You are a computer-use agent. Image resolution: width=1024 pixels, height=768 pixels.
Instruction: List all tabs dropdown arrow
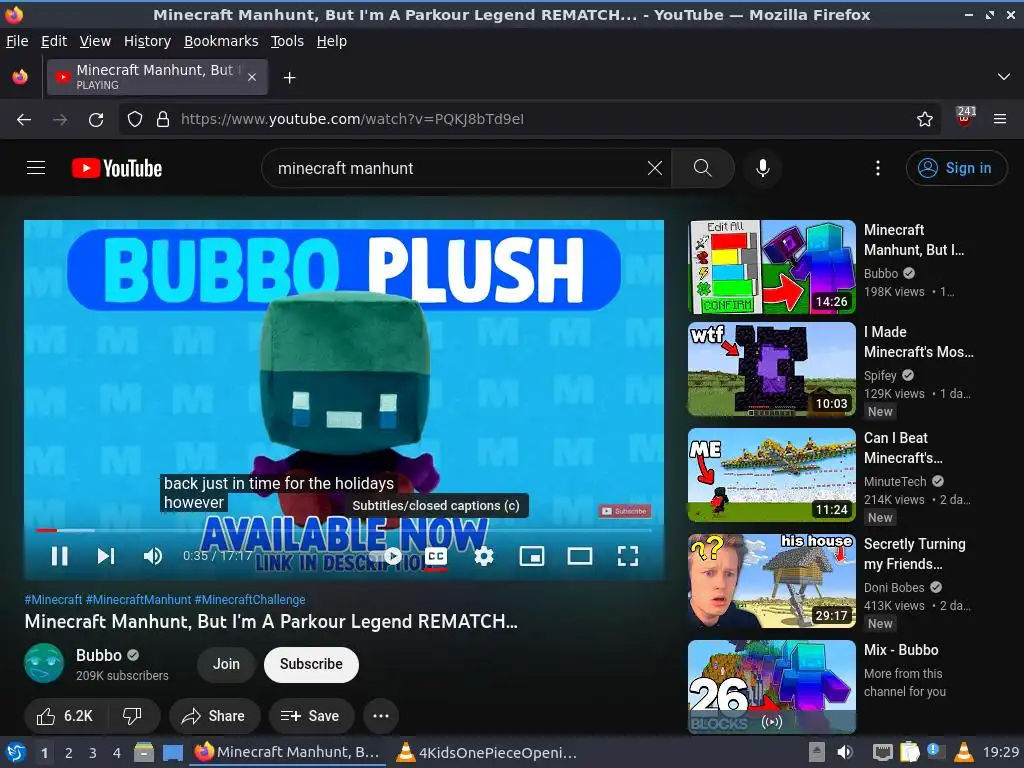[x=1004, y=77]
